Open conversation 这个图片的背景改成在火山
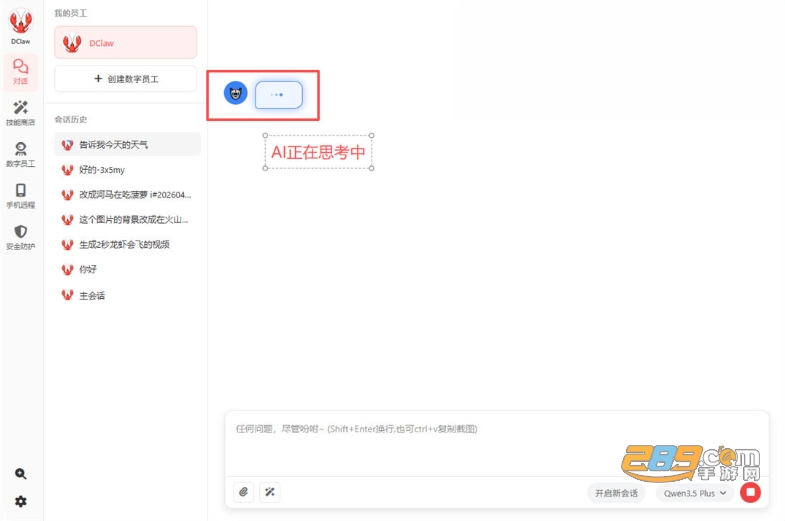785x521 pixels. (x=128, y=219)
